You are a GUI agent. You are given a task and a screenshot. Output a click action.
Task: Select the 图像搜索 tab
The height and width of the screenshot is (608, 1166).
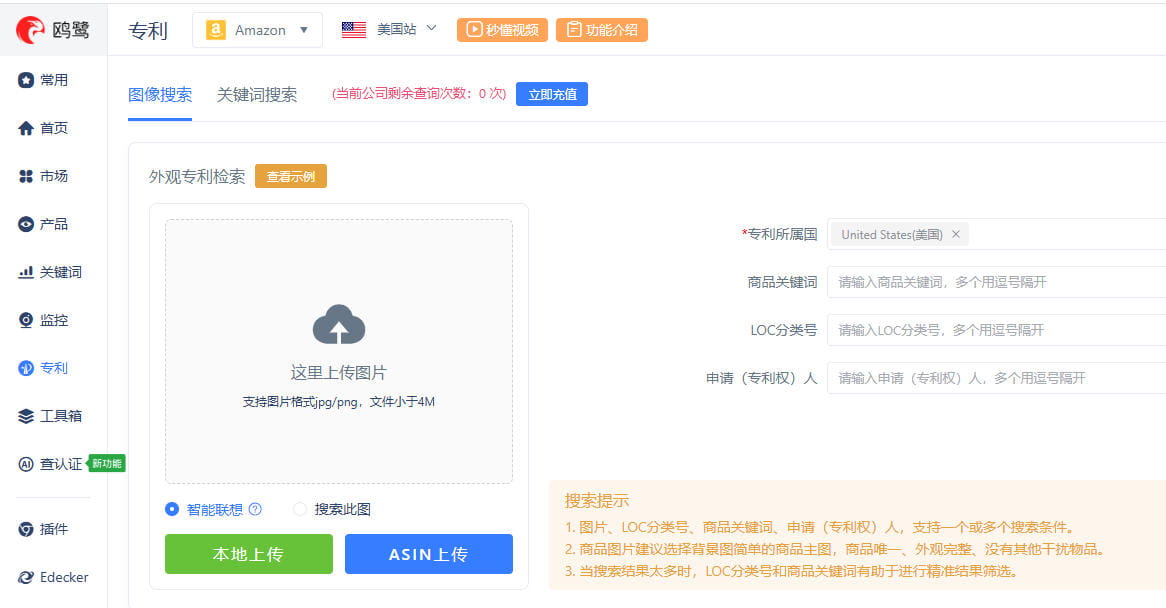(159, 94)
